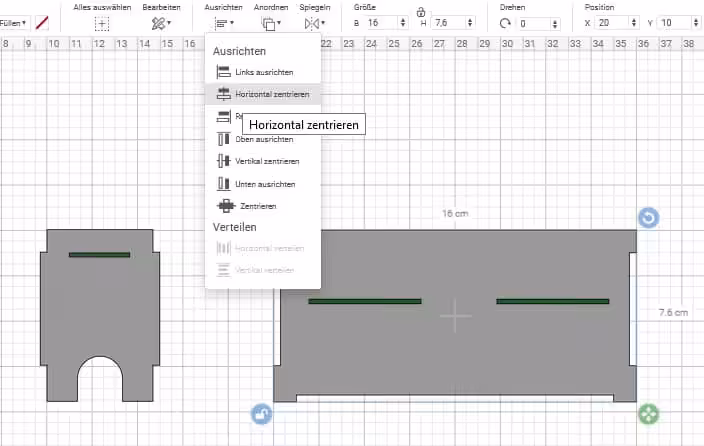Expand the Ausrichten dropdown
The height and width of the screenshot is (446, 704).
pyautogui.click(x=223, y=22)
